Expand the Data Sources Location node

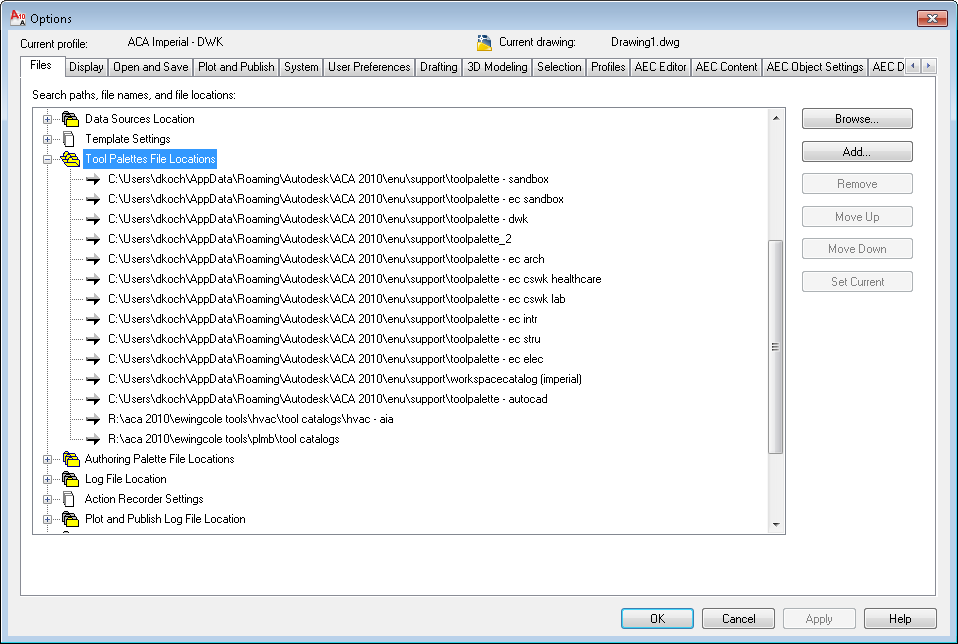(48, 118)
